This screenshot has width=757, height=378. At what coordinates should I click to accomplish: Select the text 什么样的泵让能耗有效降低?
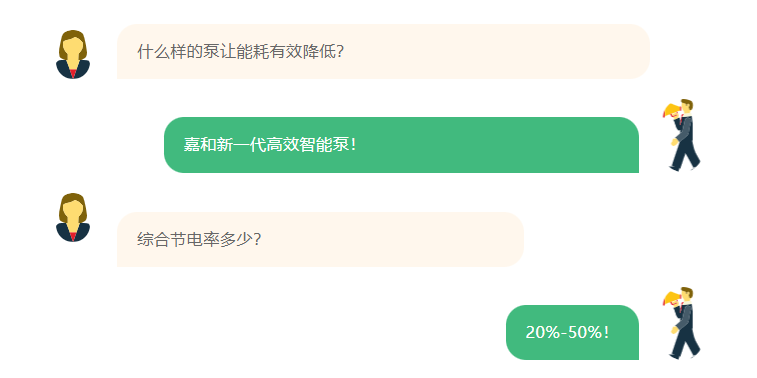240,51
